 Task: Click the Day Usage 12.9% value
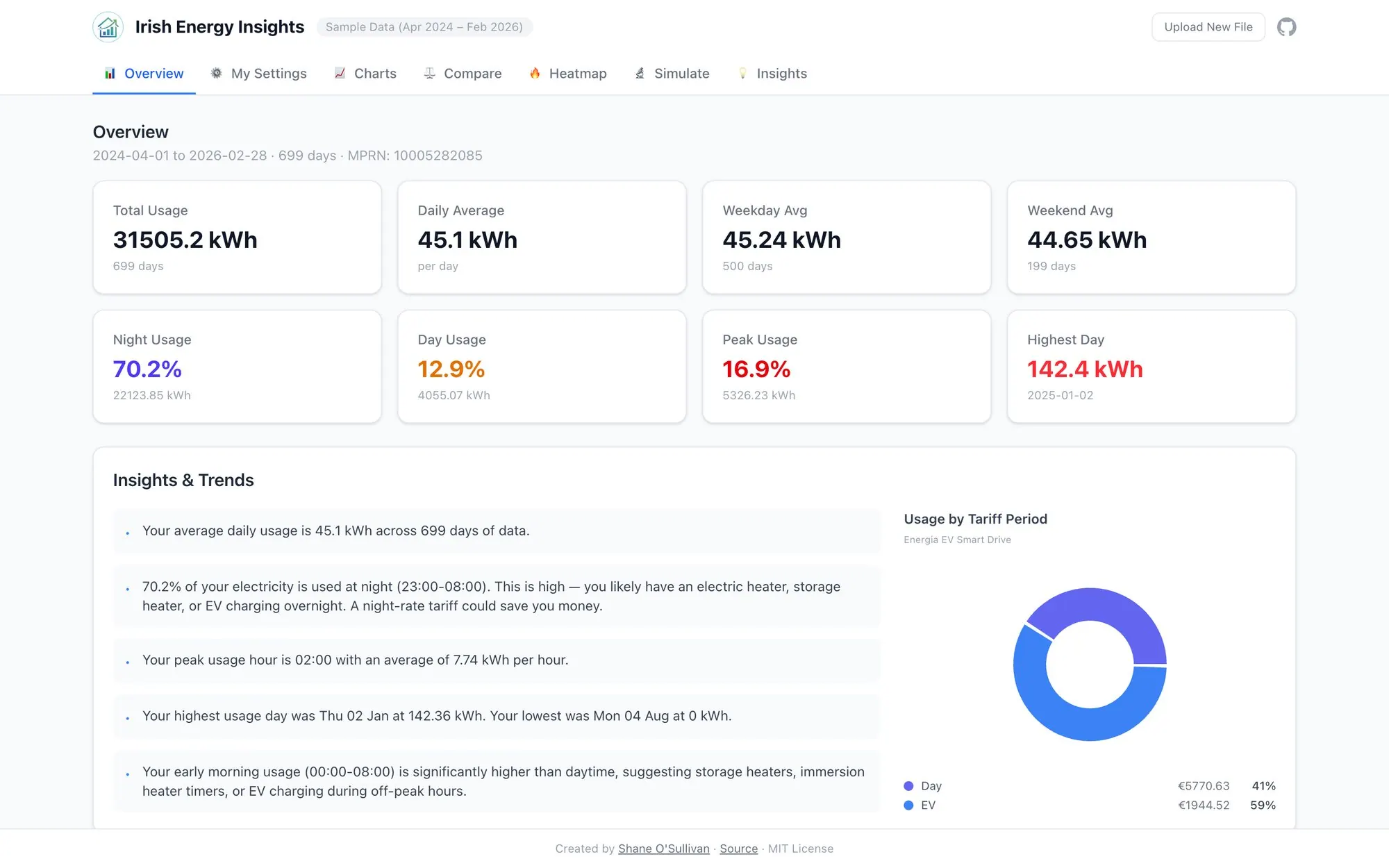tap(451, 369)
